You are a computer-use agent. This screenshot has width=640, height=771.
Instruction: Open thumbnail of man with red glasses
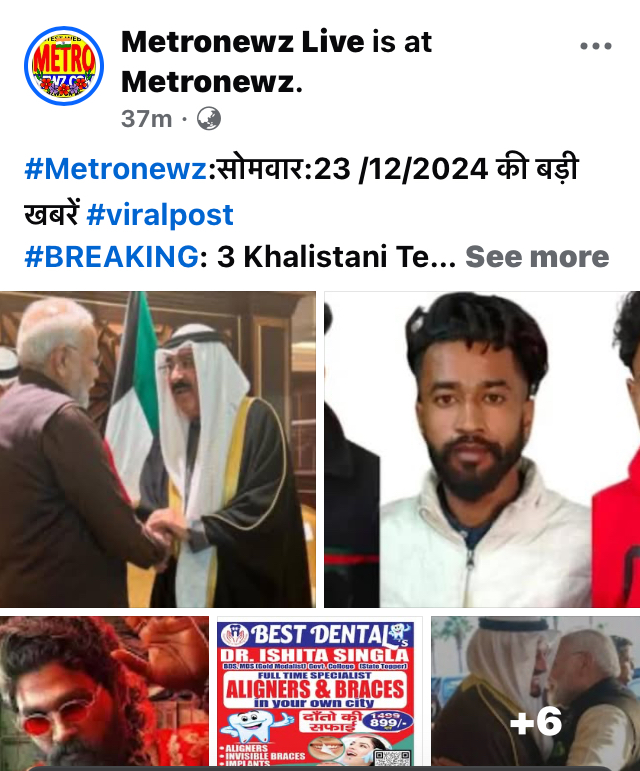click(104, 693)
